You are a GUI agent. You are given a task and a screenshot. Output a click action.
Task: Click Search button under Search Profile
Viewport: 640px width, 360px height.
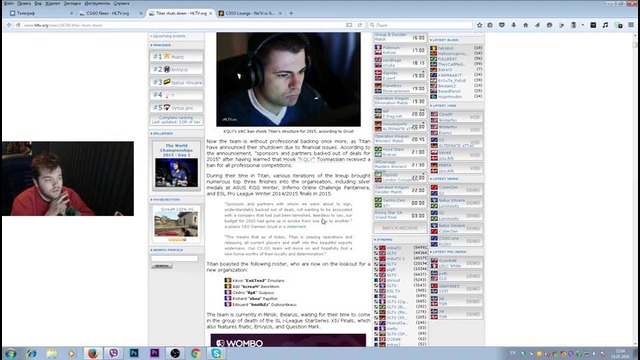click(162, 266)
